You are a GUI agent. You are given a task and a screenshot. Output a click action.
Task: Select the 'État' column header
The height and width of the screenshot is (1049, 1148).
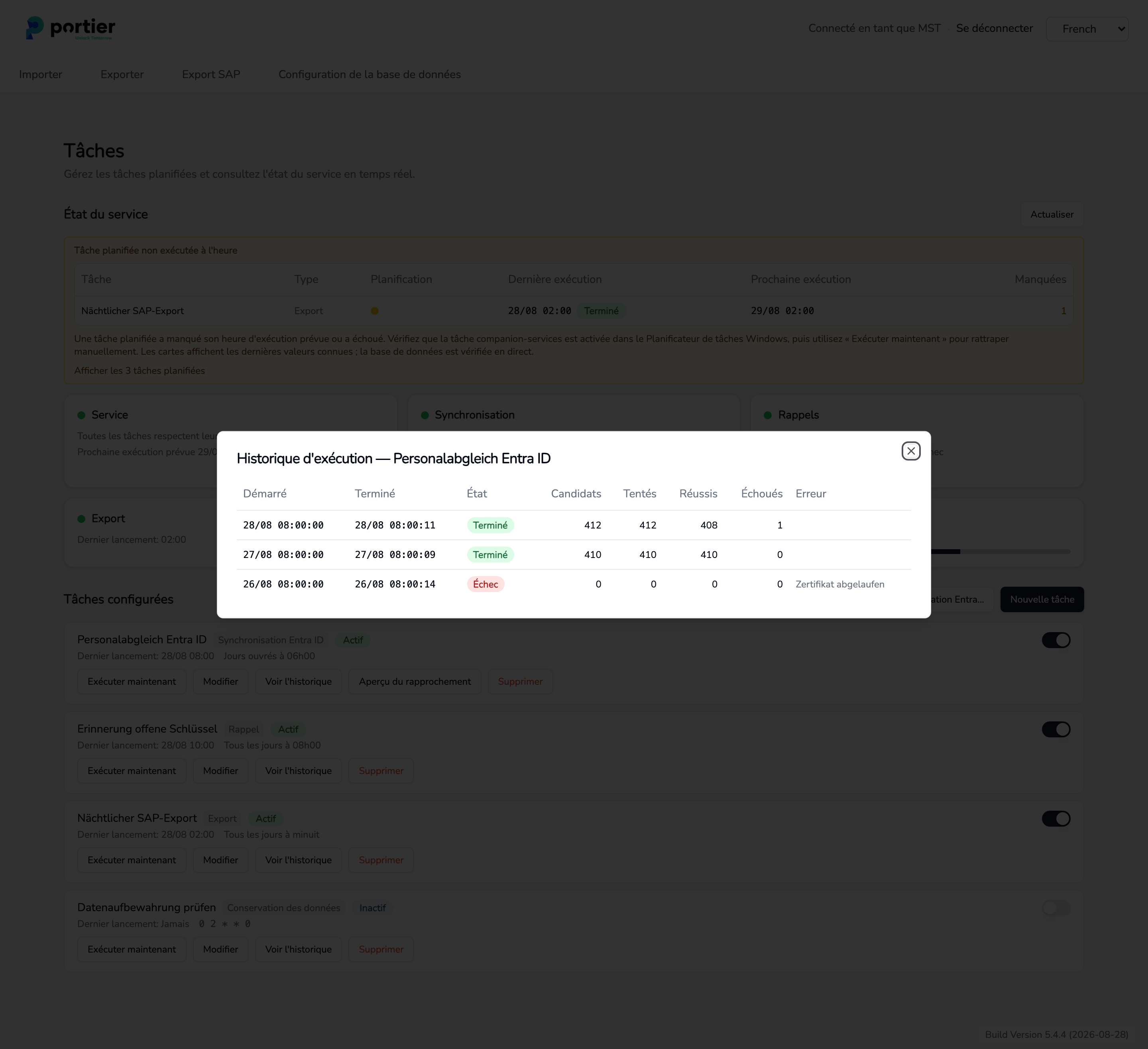point(477,494)
